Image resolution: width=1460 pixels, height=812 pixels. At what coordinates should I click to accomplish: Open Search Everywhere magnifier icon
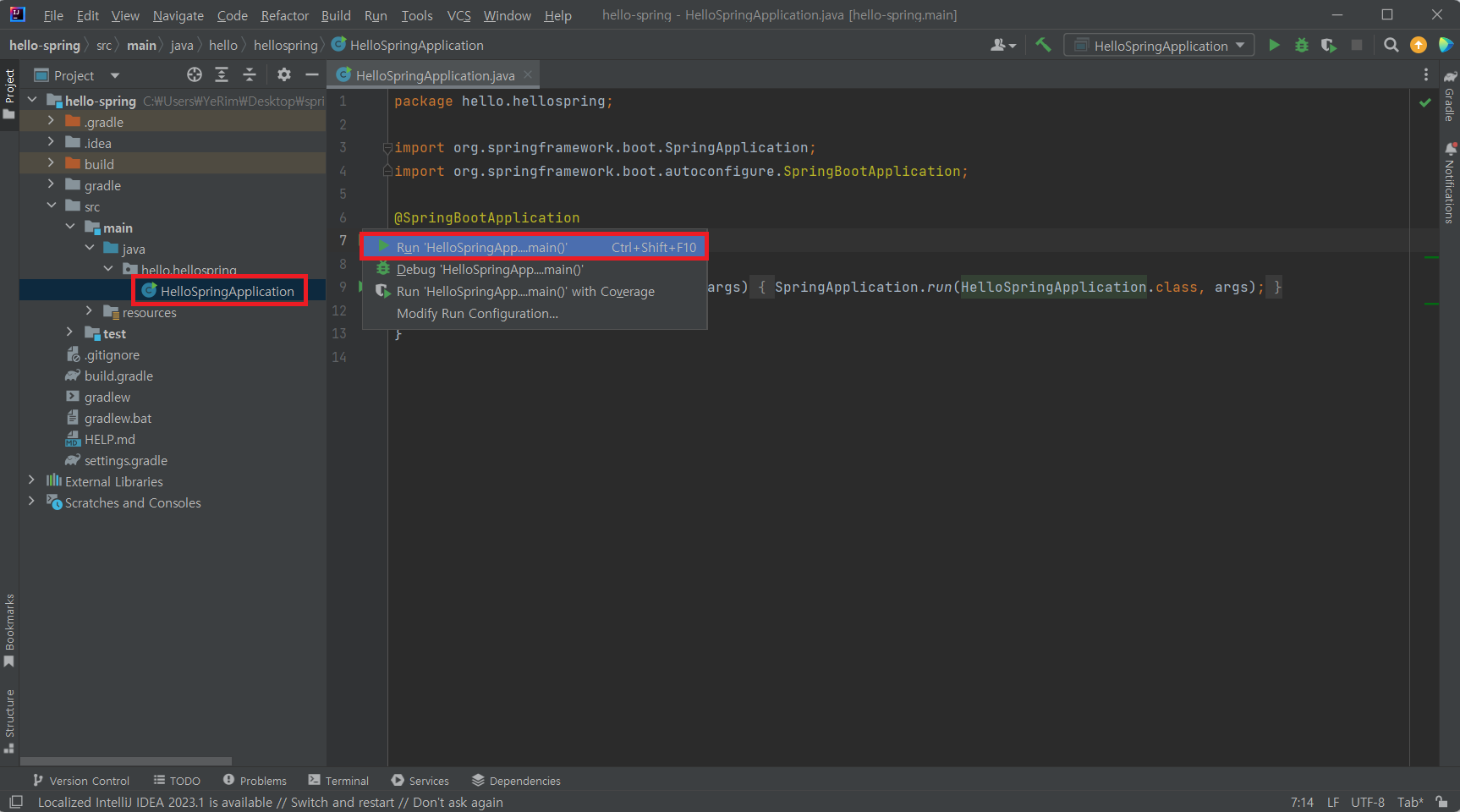click(1391, 45)
